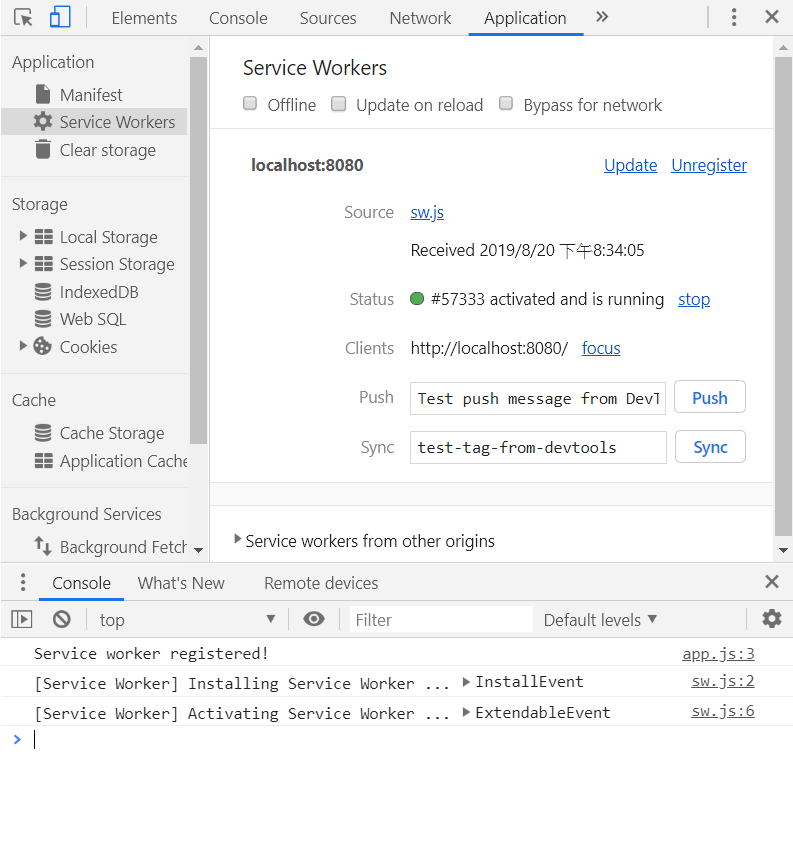
Task: Clear the console with the ban icon
Action: point(61,619)
